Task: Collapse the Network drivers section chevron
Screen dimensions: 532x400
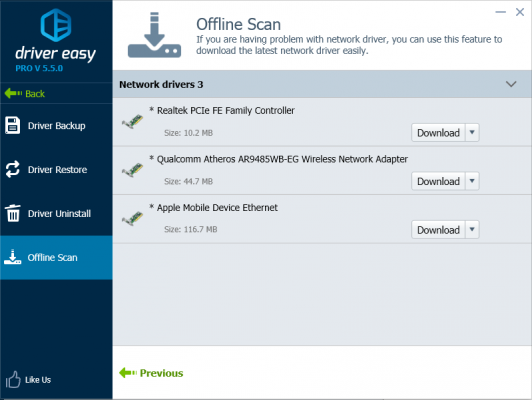Action: click(x=511, y=84)
